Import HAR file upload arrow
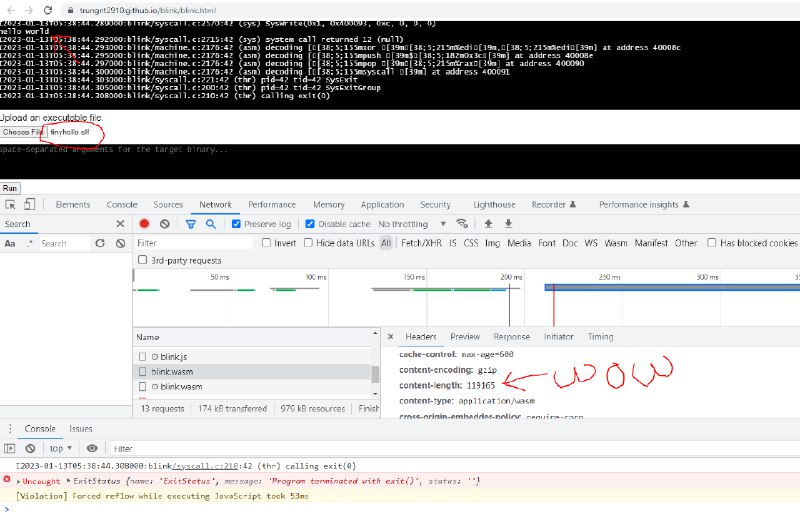Viewport: 800px width, 521px height. point(488,224)
